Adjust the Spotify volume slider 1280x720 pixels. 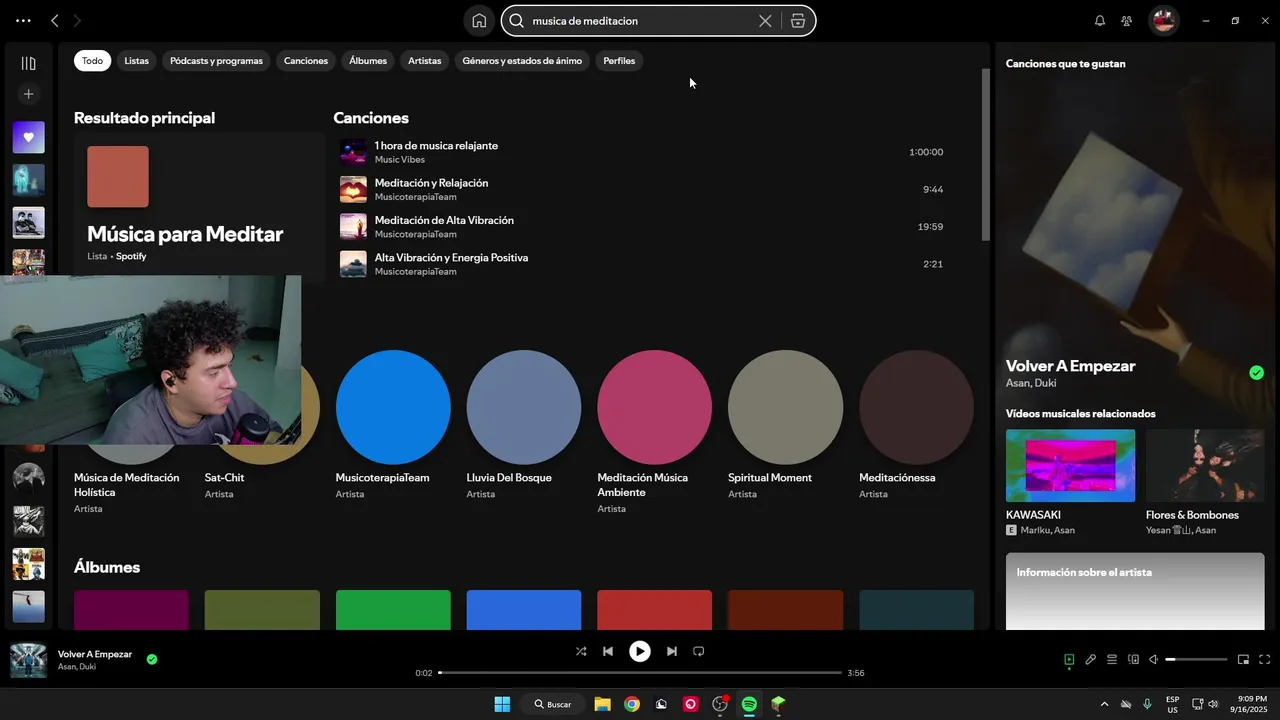(1196, 660)
